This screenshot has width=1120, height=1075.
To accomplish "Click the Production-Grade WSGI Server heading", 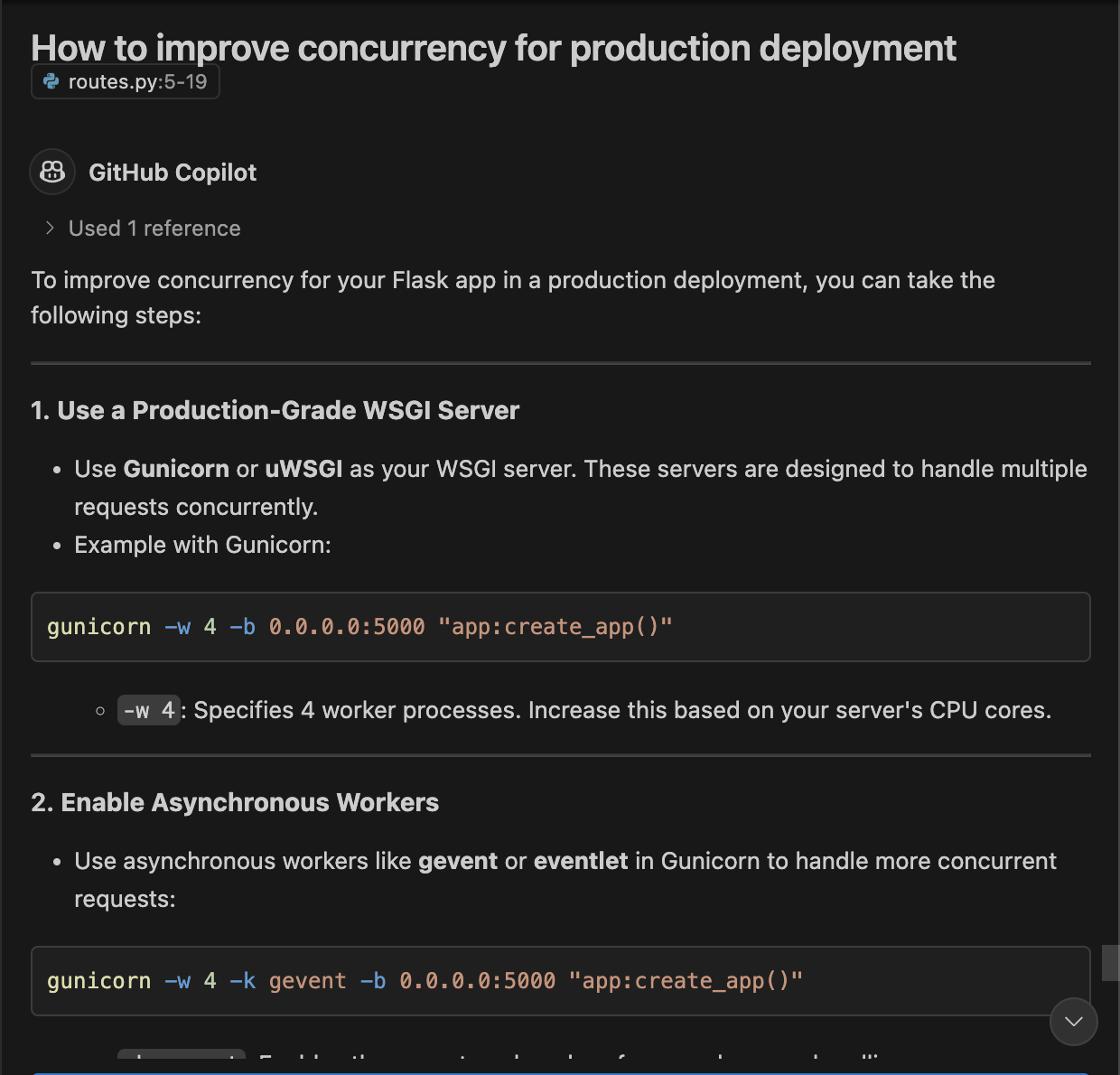I will [275, 410].
